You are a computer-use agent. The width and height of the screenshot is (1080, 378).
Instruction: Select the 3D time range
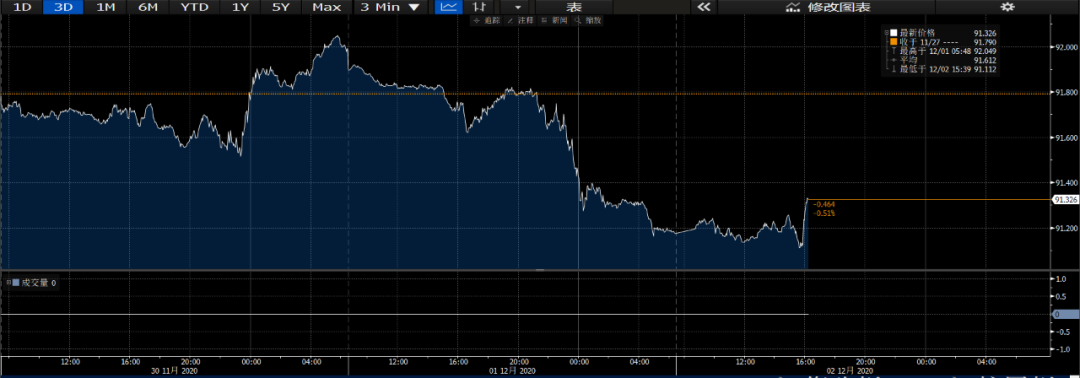point(63,8)
